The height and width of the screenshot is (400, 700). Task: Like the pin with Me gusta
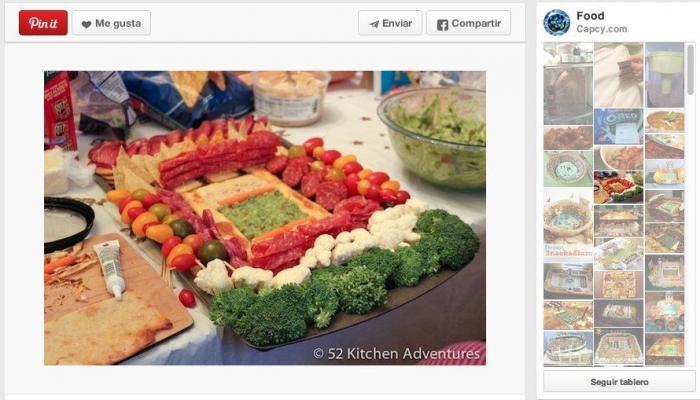point(111,23)
